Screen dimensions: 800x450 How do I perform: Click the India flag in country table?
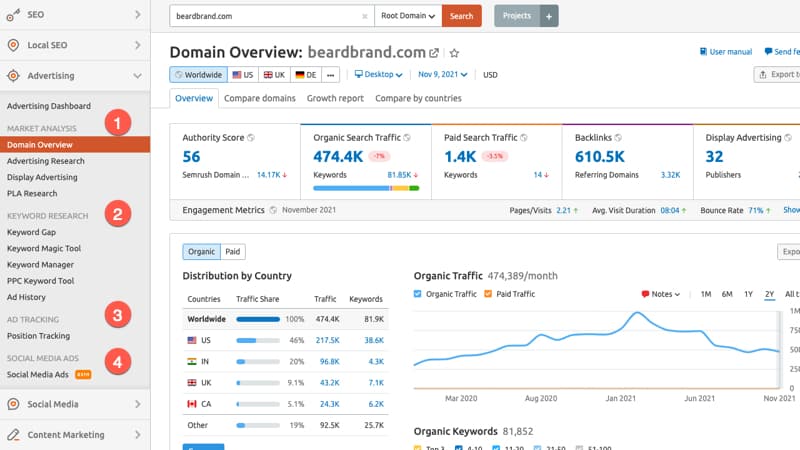(x=192, y=361)
